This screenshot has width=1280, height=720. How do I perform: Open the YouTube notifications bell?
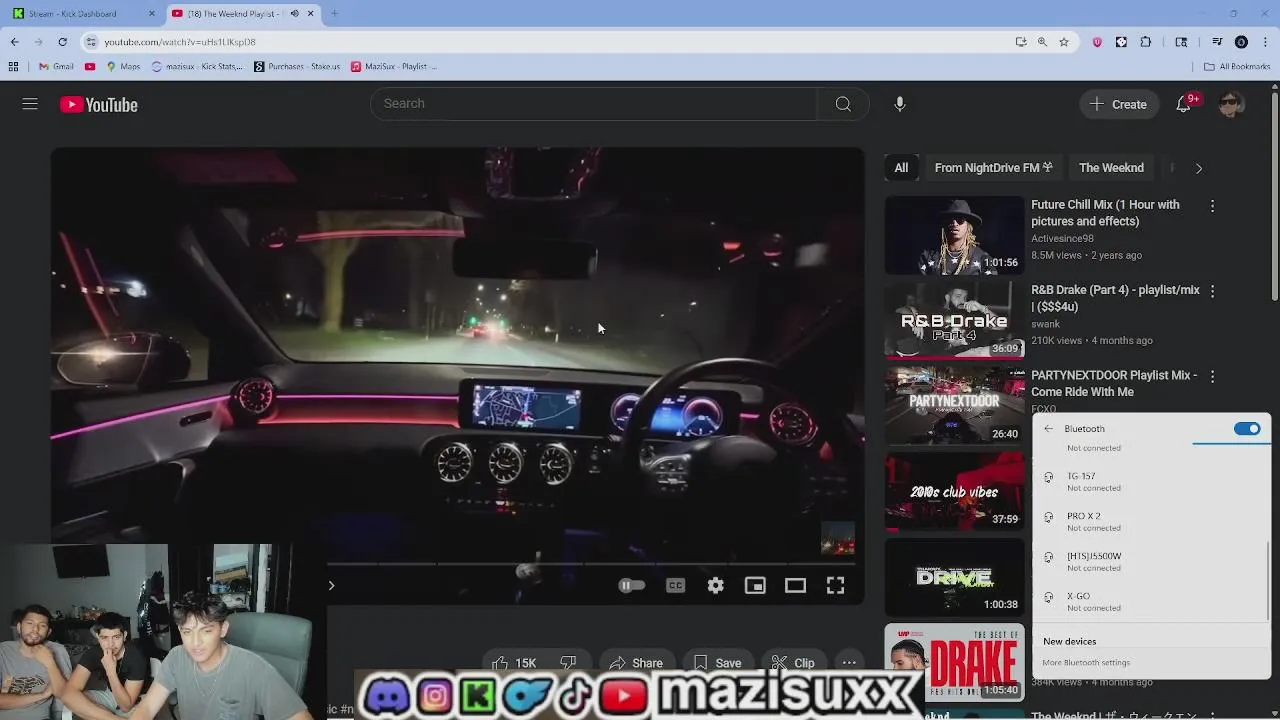(1183, 104)
